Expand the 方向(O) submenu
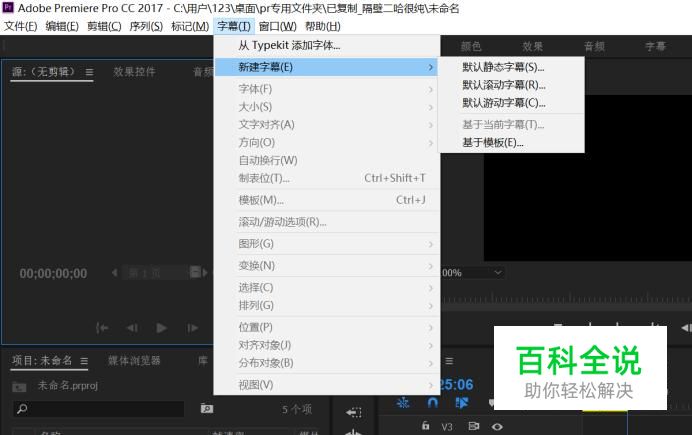 327,142
